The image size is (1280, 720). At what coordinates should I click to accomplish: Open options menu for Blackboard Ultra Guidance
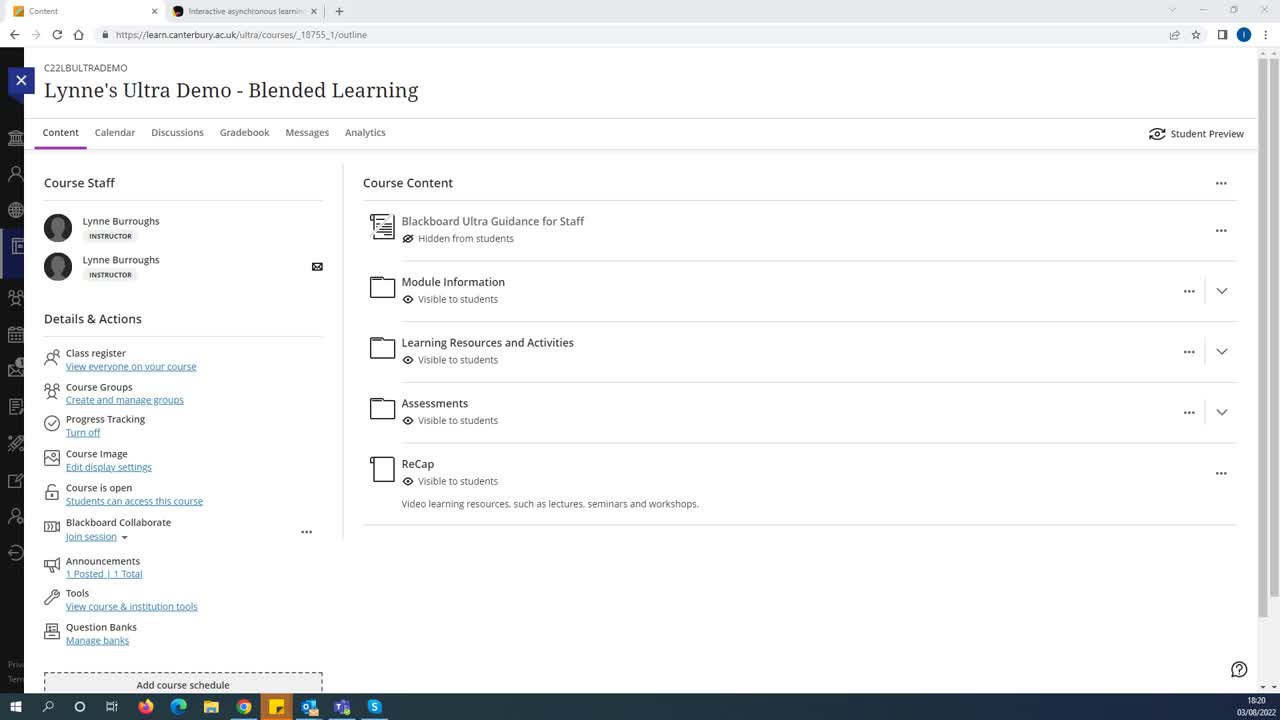pyautogui.click(x=1221, y=231)
